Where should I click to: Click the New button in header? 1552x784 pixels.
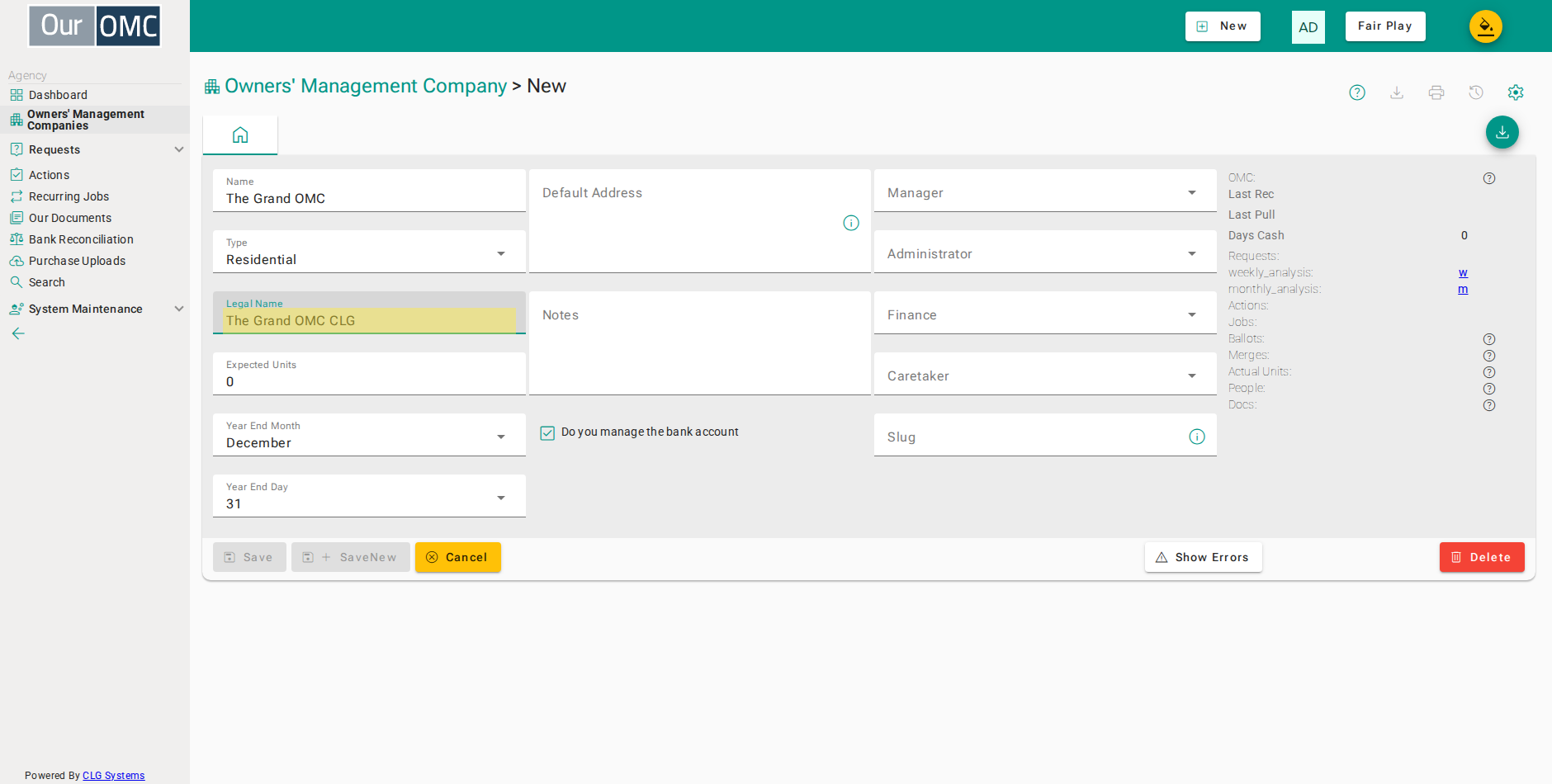pos(1223,26)
